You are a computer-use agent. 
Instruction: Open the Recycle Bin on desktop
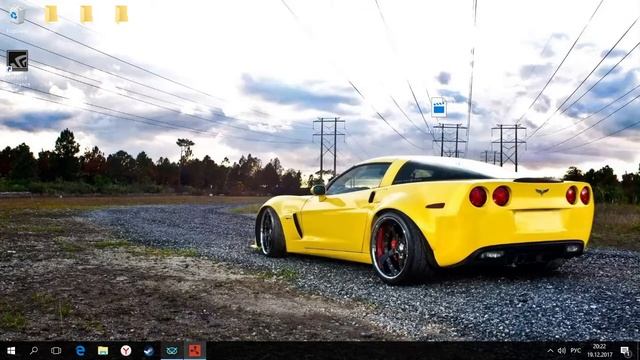click(16, 16)
